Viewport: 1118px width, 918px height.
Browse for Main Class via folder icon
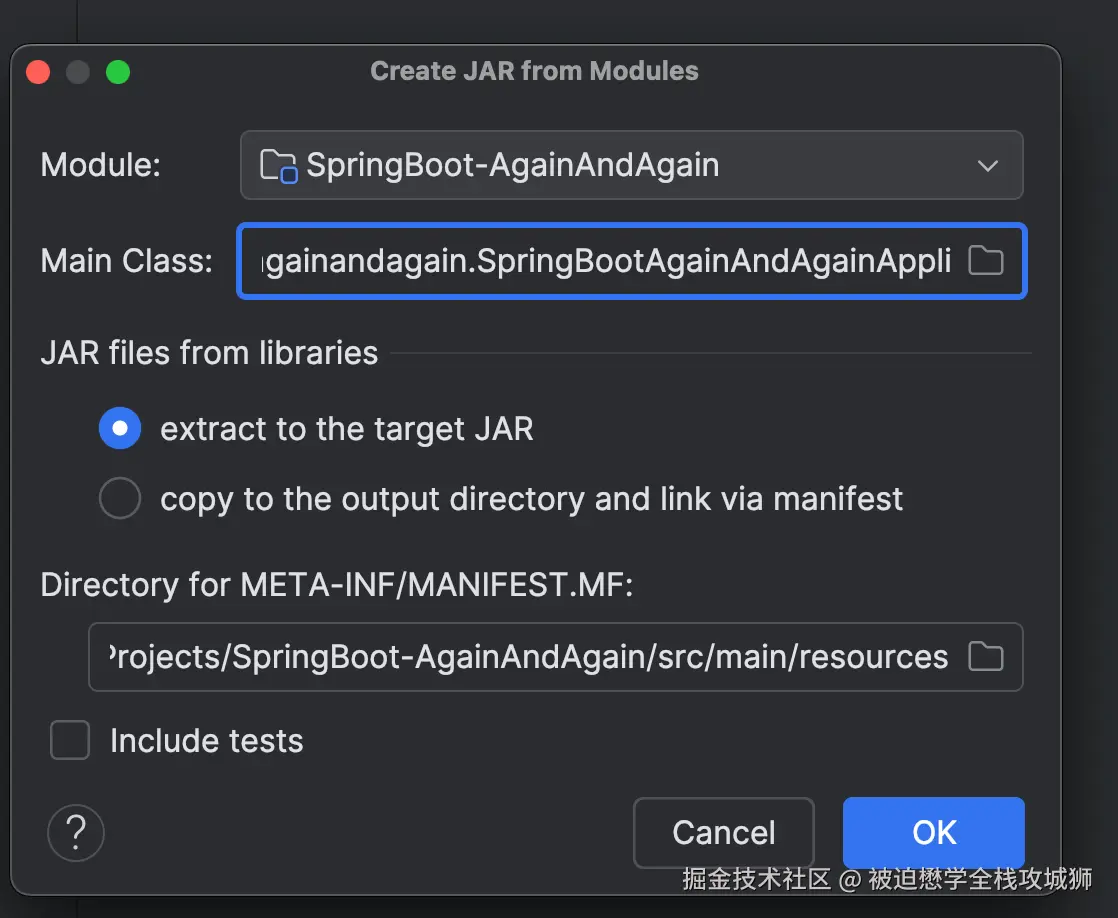tap(985, 260)
